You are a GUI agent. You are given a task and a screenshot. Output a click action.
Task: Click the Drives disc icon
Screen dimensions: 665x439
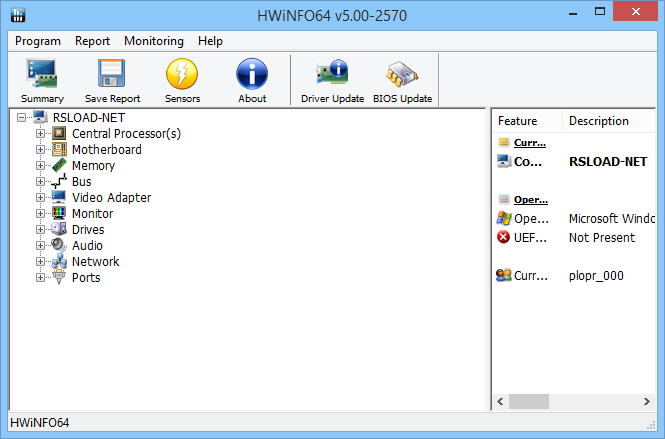click(59, 229)
